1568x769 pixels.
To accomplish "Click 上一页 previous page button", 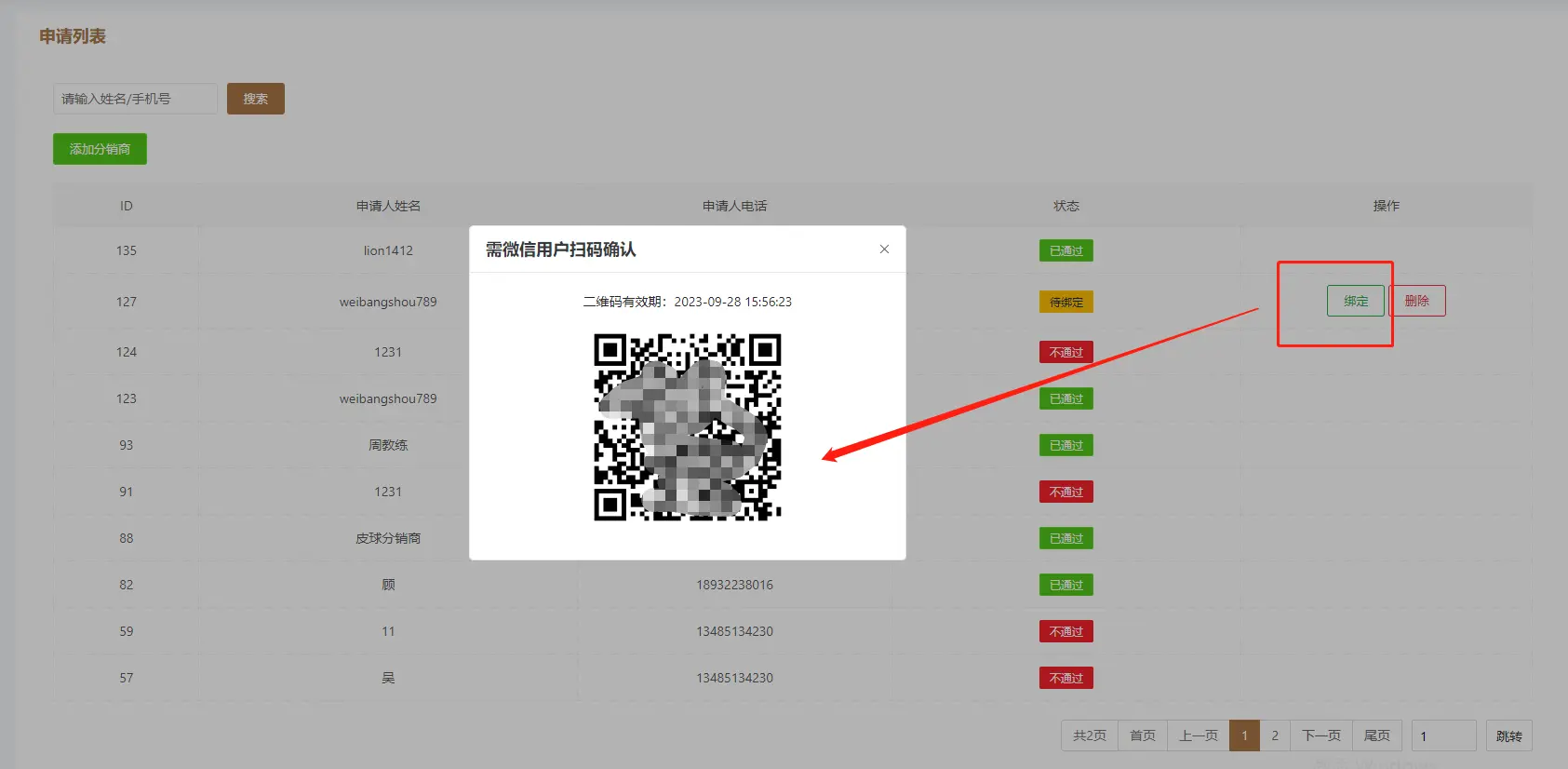I will [1198, 735].
